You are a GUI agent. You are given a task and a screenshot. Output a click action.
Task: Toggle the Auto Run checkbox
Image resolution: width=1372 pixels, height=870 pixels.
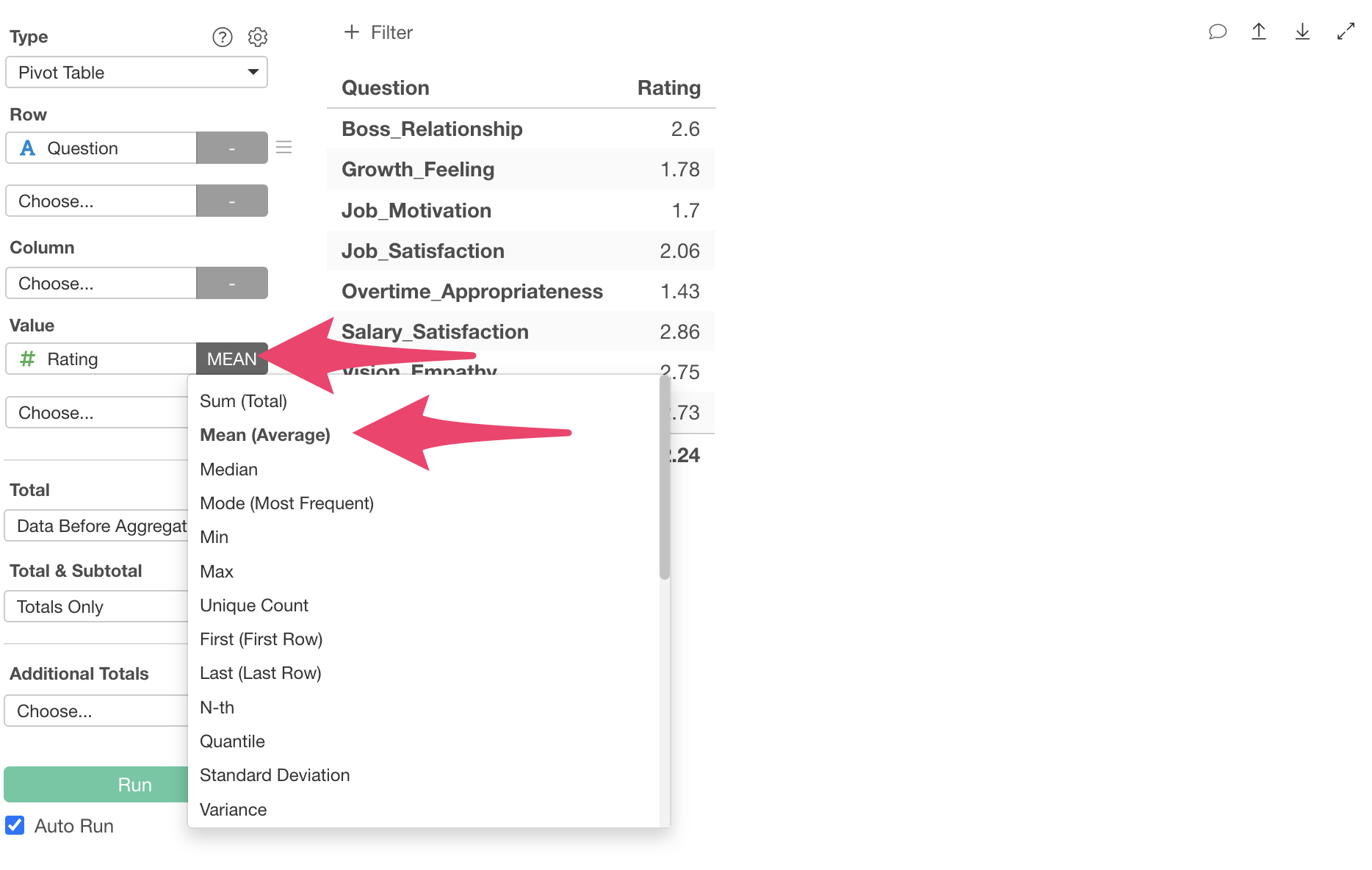[x=15, y=825]
